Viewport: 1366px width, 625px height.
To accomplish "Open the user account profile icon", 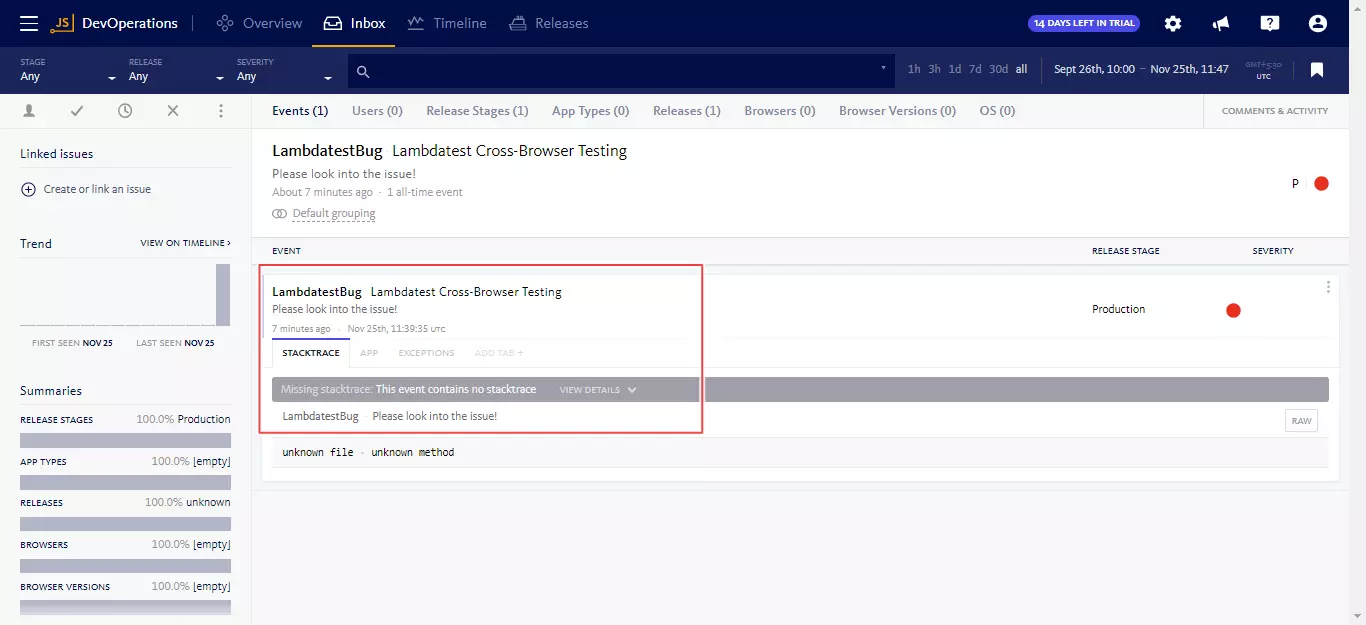I will (x=1317, y=23).
